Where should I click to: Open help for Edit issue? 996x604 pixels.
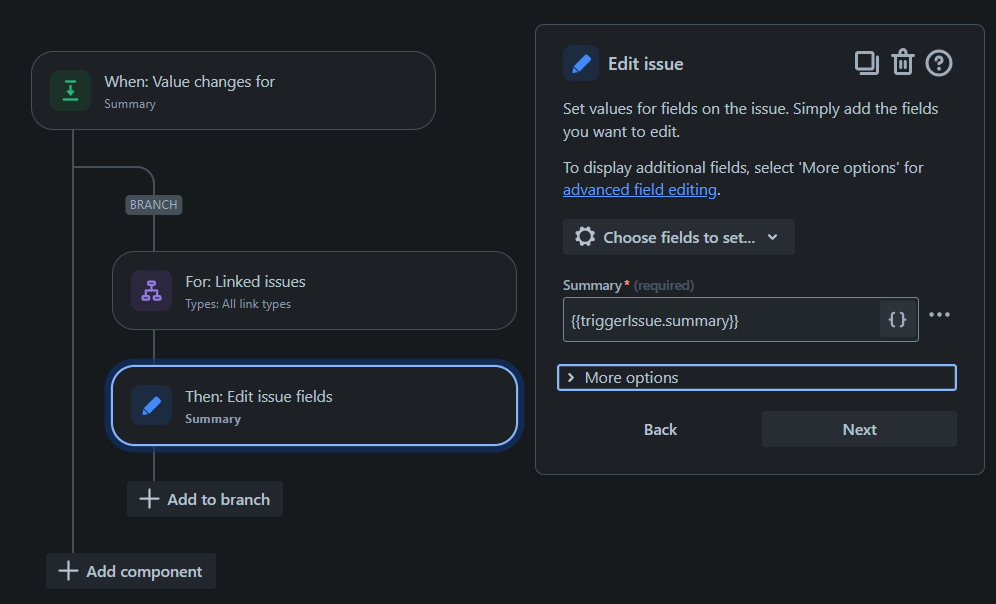coord(939,63)
